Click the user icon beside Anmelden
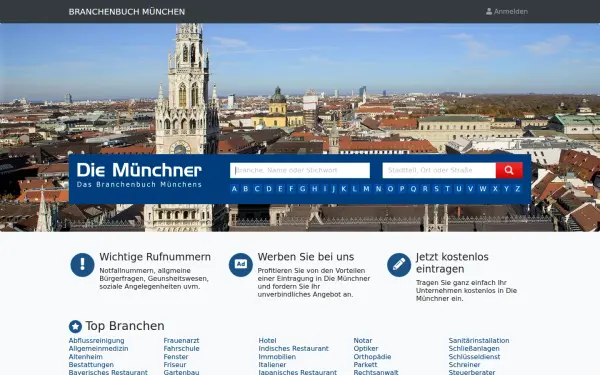Viewport: 600px width, 375px height. [489, 11]
